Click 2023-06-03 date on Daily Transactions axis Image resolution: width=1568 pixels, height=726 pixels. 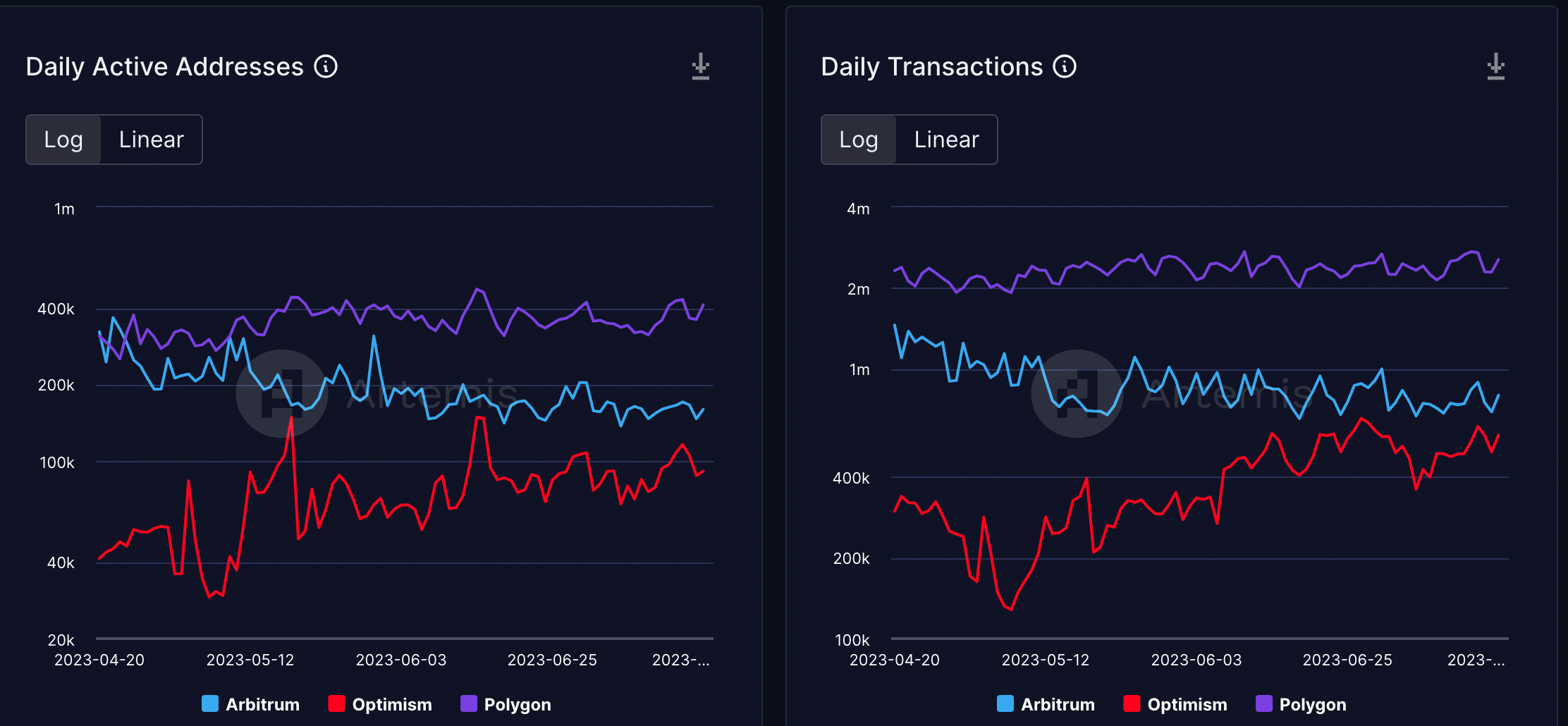pos(1196,660)
